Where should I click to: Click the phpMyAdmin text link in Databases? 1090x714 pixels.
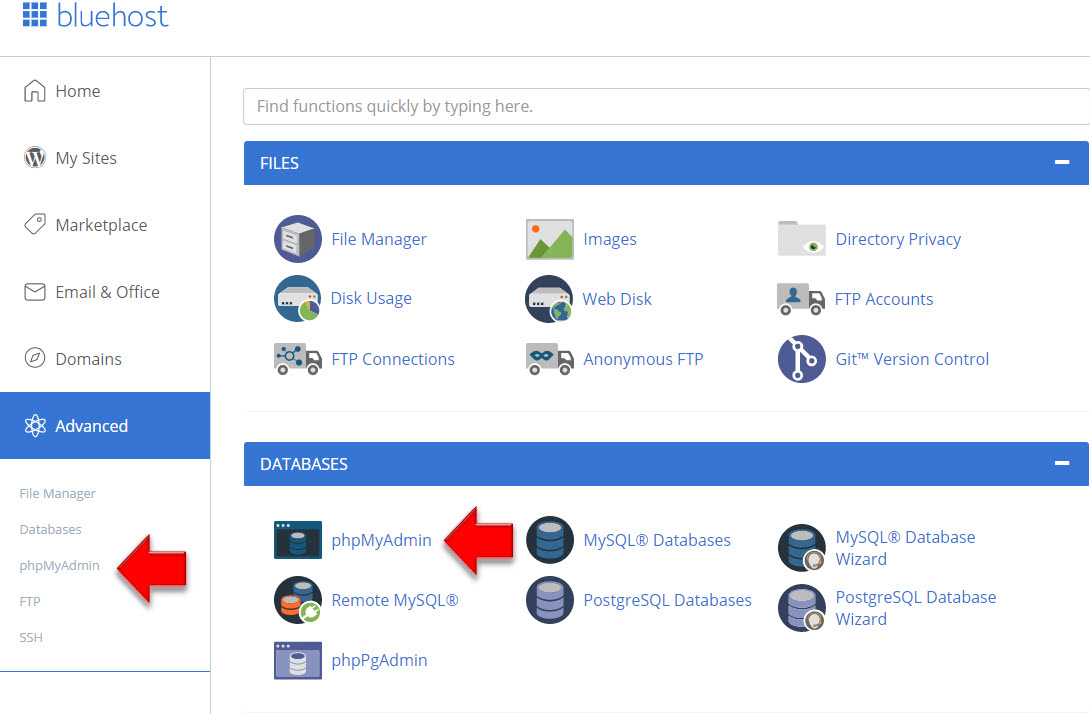pyautogui.click(x=381, y=540)
